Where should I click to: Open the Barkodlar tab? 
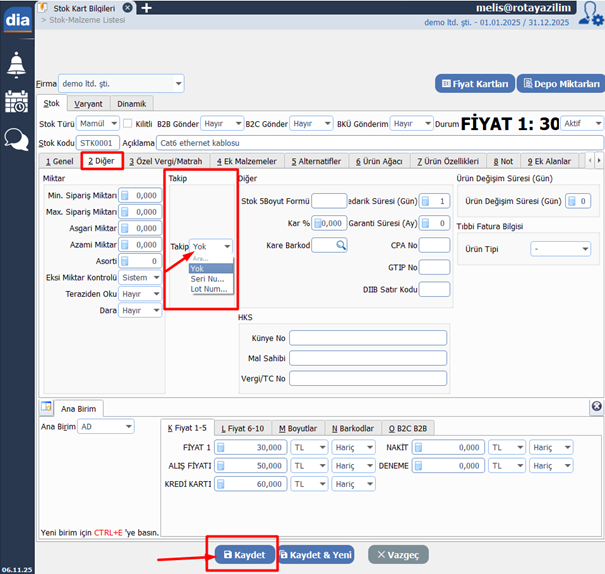coord(357,428)
